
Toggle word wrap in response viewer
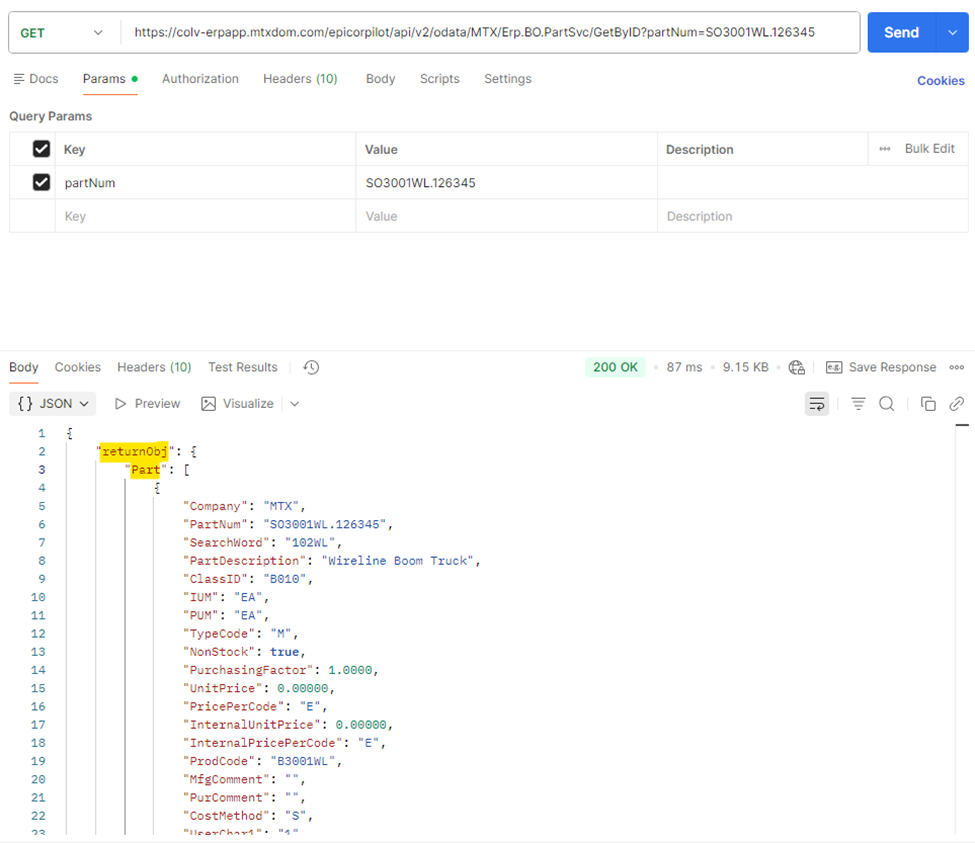(x=817, y=404)
